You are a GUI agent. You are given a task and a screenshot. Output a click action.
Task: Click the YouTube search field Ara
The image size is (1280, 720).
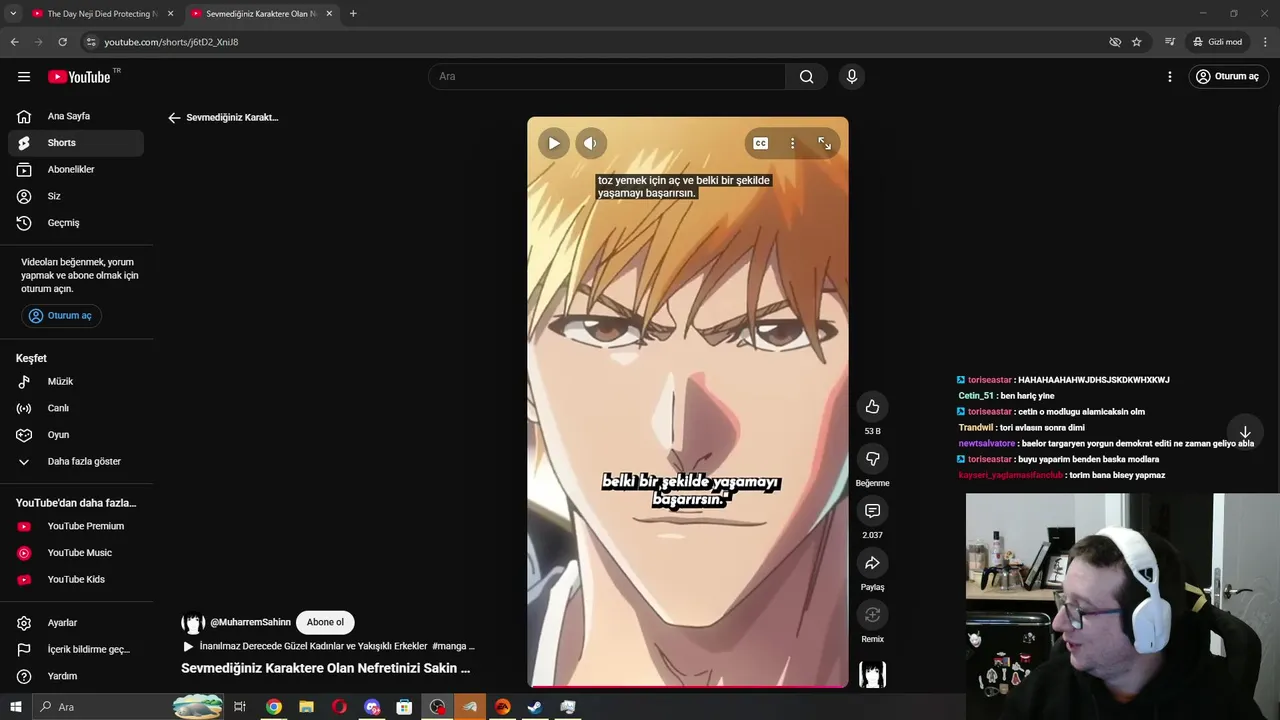tap(607, 77)
